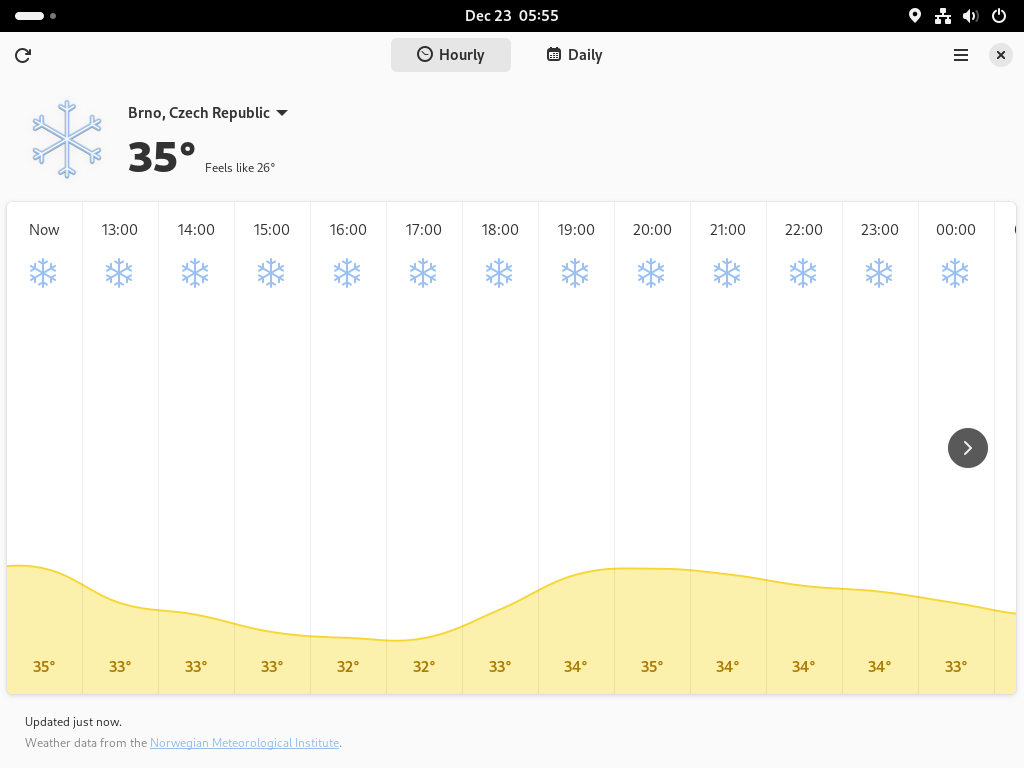This screenshot has width=1024, height=768.
Task: Switch to the Hourly forecast view
Action: pyautogui.click(x=451, y=55)
